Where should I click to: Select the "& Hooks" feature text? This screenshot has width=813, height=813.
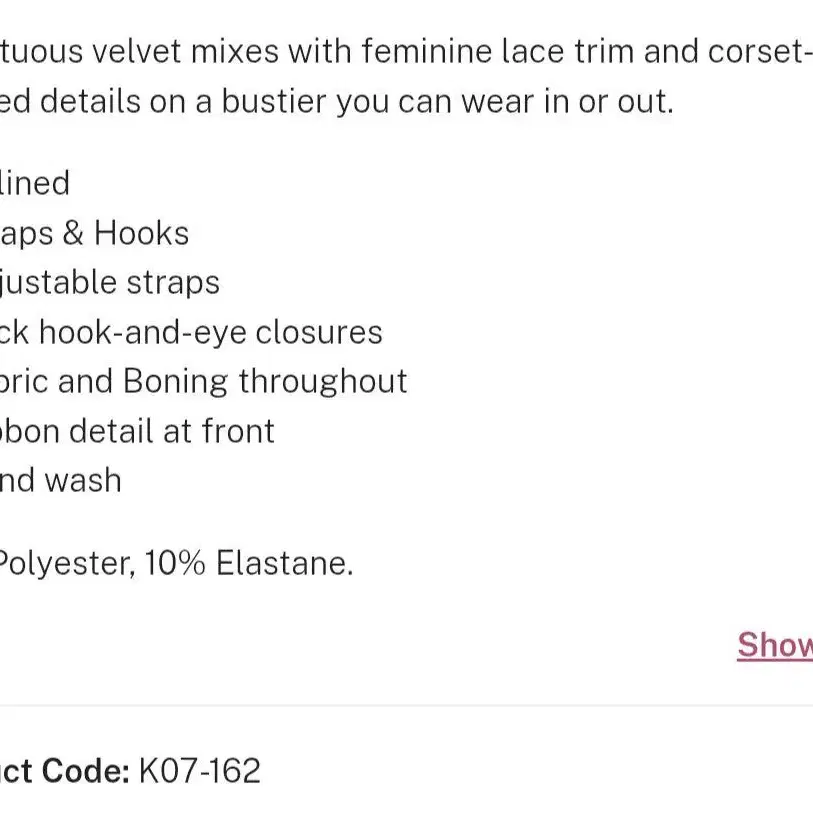125,233
